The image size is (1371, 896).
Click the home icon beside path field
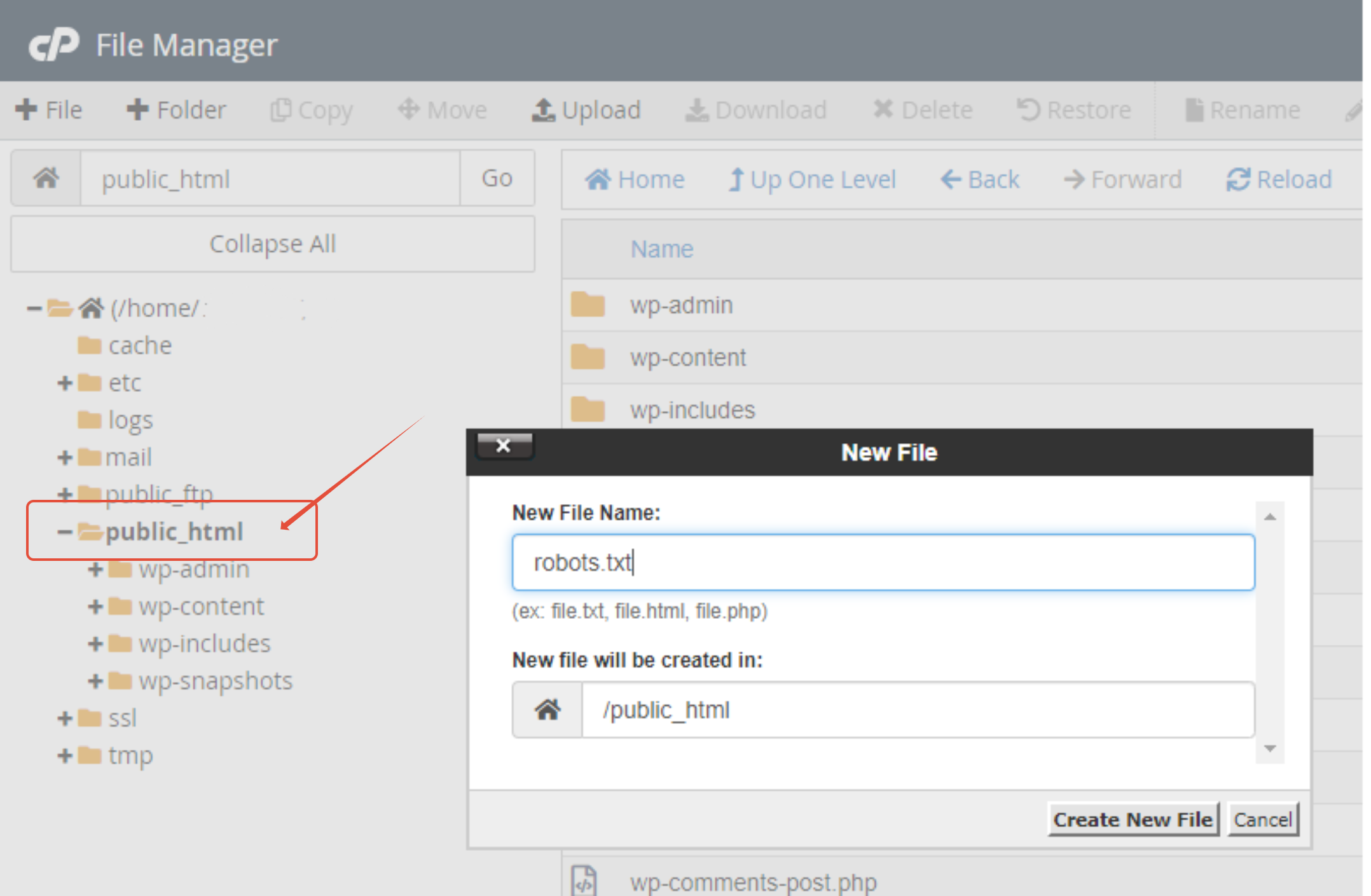click(46, 179)
